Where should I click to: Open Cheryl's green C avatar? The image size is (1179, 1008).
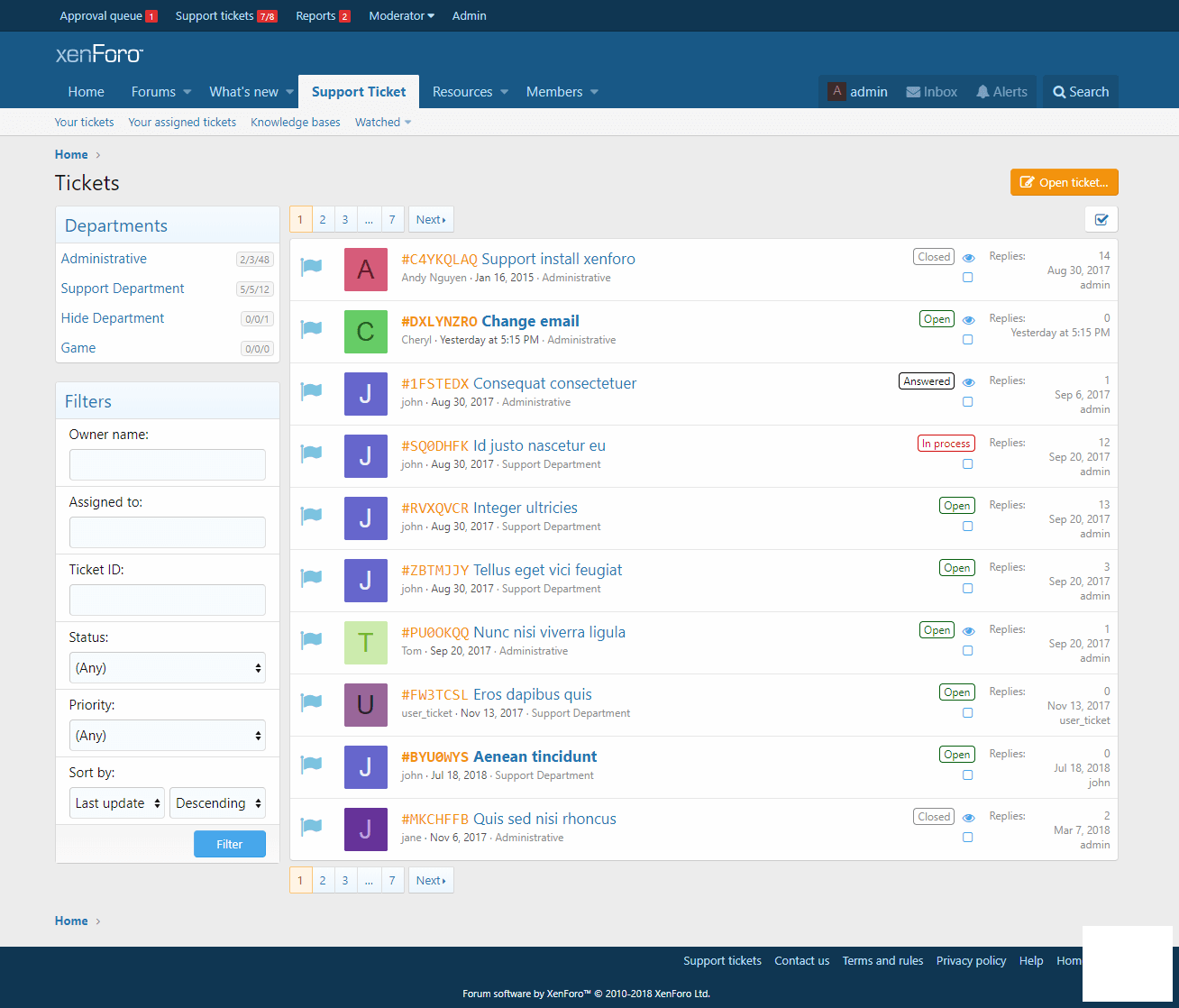[366, 332]
